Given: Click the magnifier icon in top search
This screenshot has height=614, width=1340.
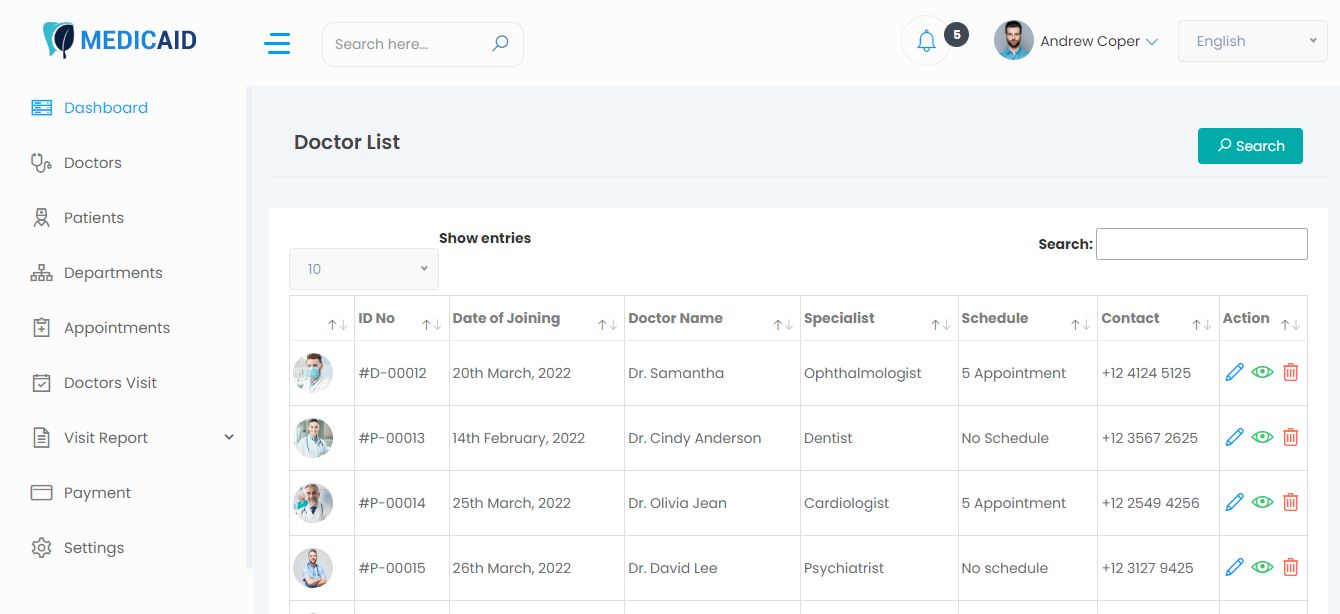Looking at the screenshot, I should (x=500, y=44).
